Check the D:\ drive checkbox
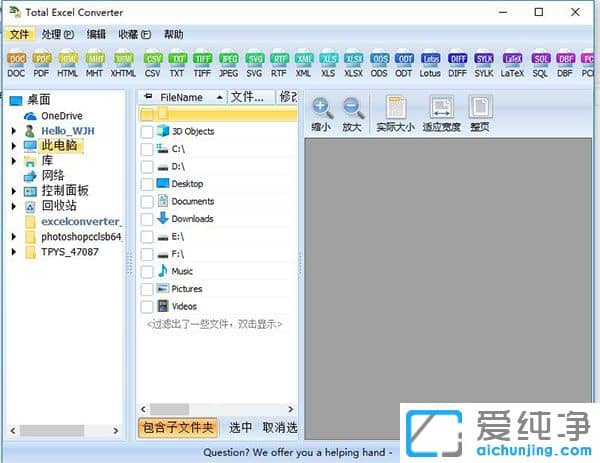Screen dimensions: 600x463 (x=147, y=167)
